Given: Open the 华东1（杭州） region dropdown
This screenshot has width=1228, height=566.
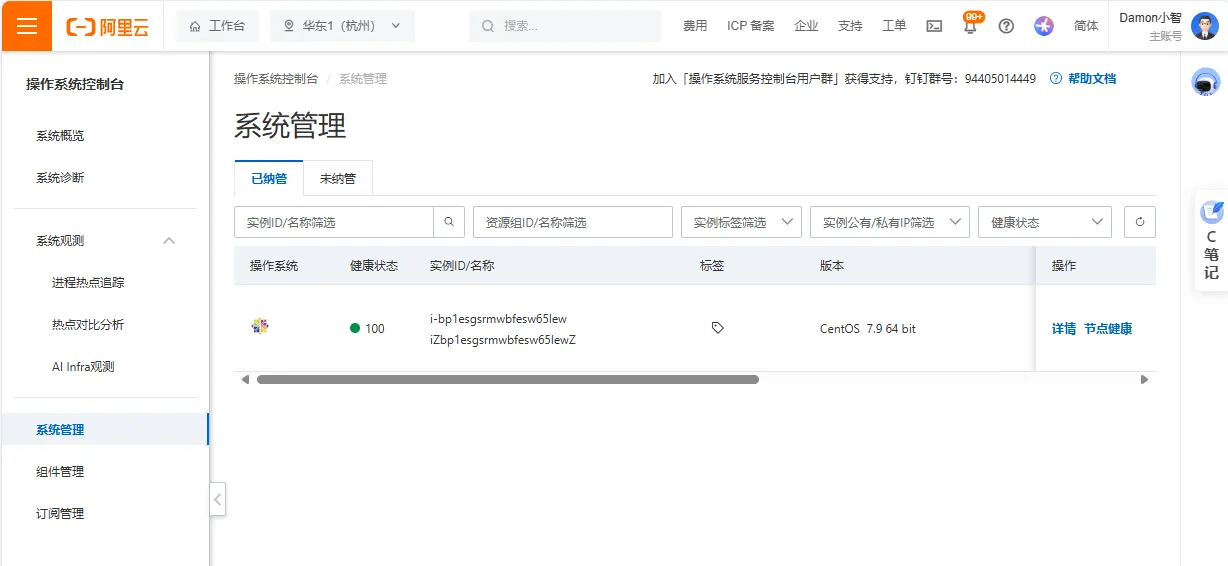Looking at the screenshot, I should pyautogui.click(x=342, y=26).
